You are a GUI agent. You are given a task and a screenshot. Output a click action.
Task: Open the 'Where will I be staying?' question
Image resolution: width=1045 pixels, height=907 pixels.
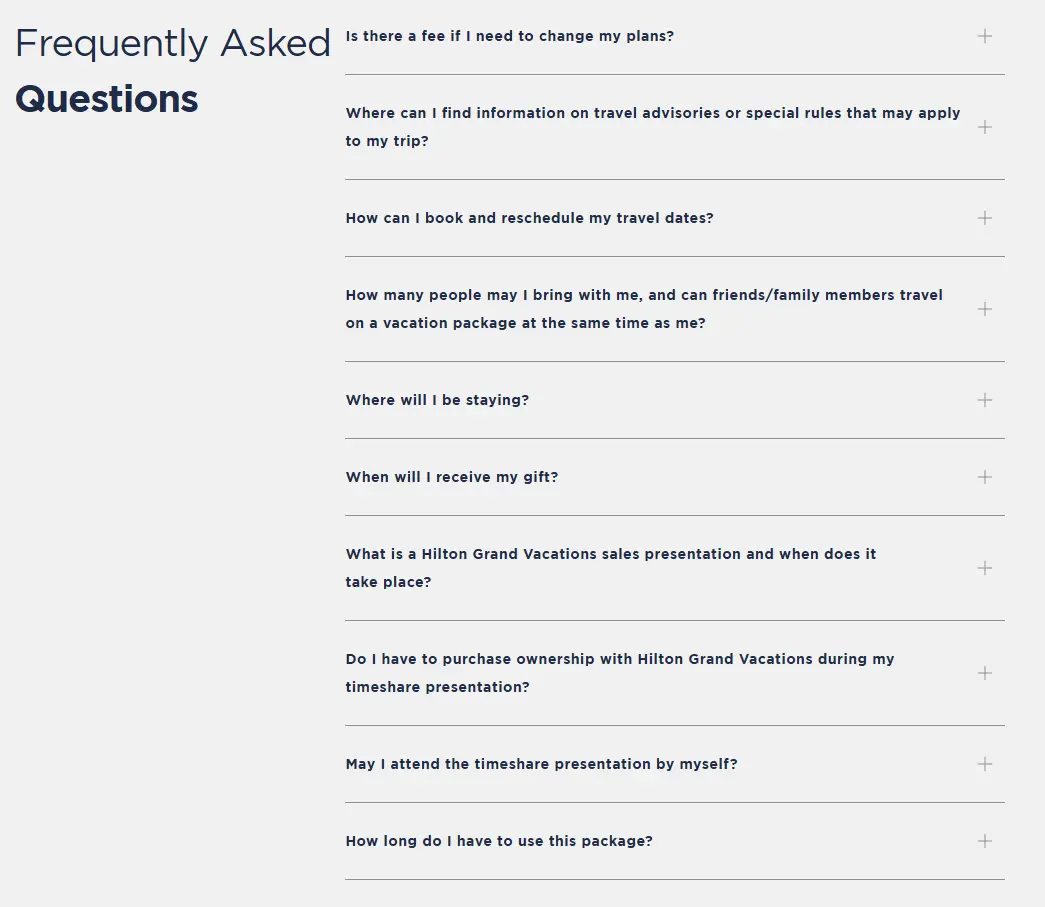tap(437, 400)
